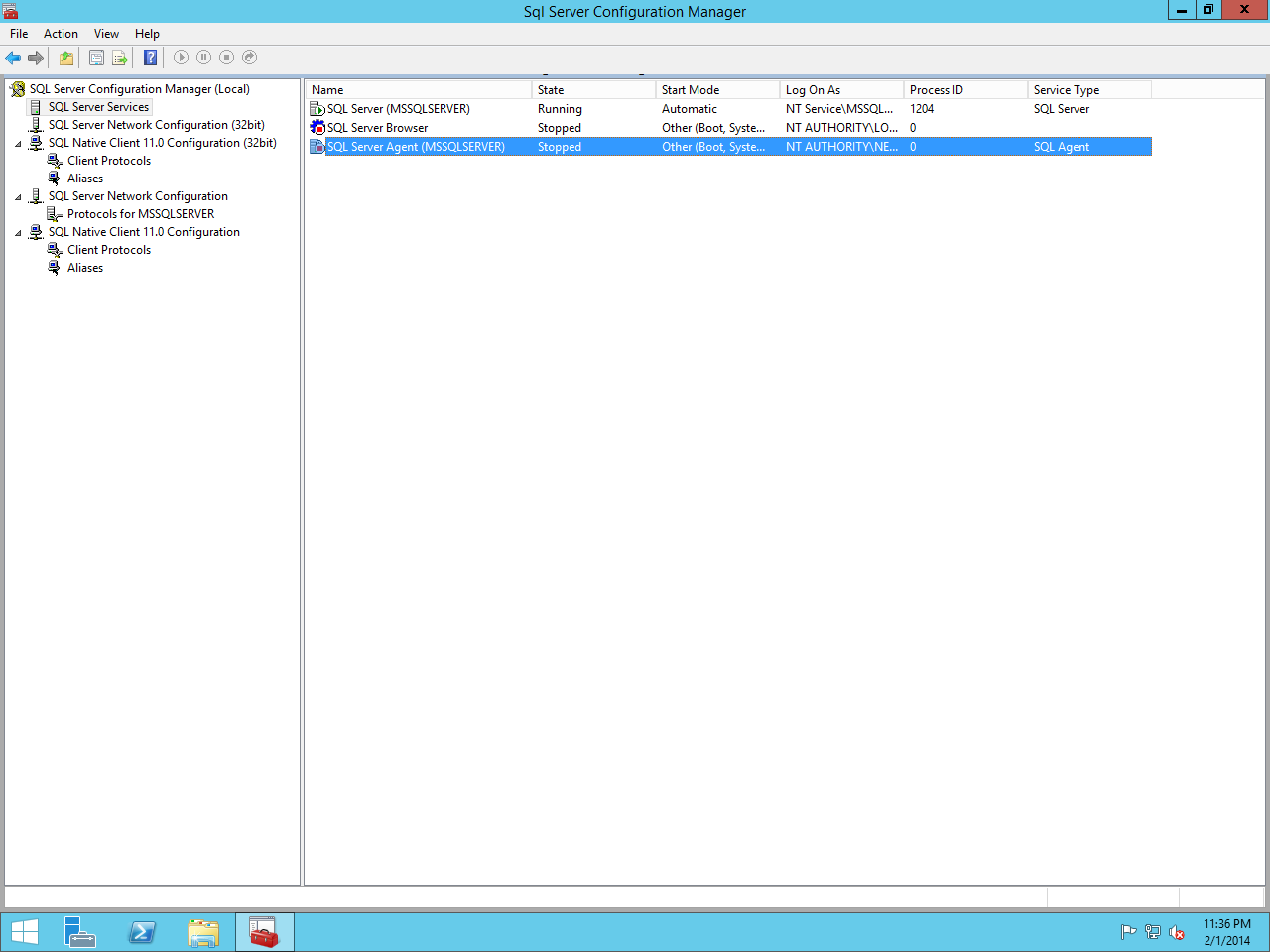
Task: Select SQL Server Network Configuration (32bit)
Action: click(x=157, y=125)
